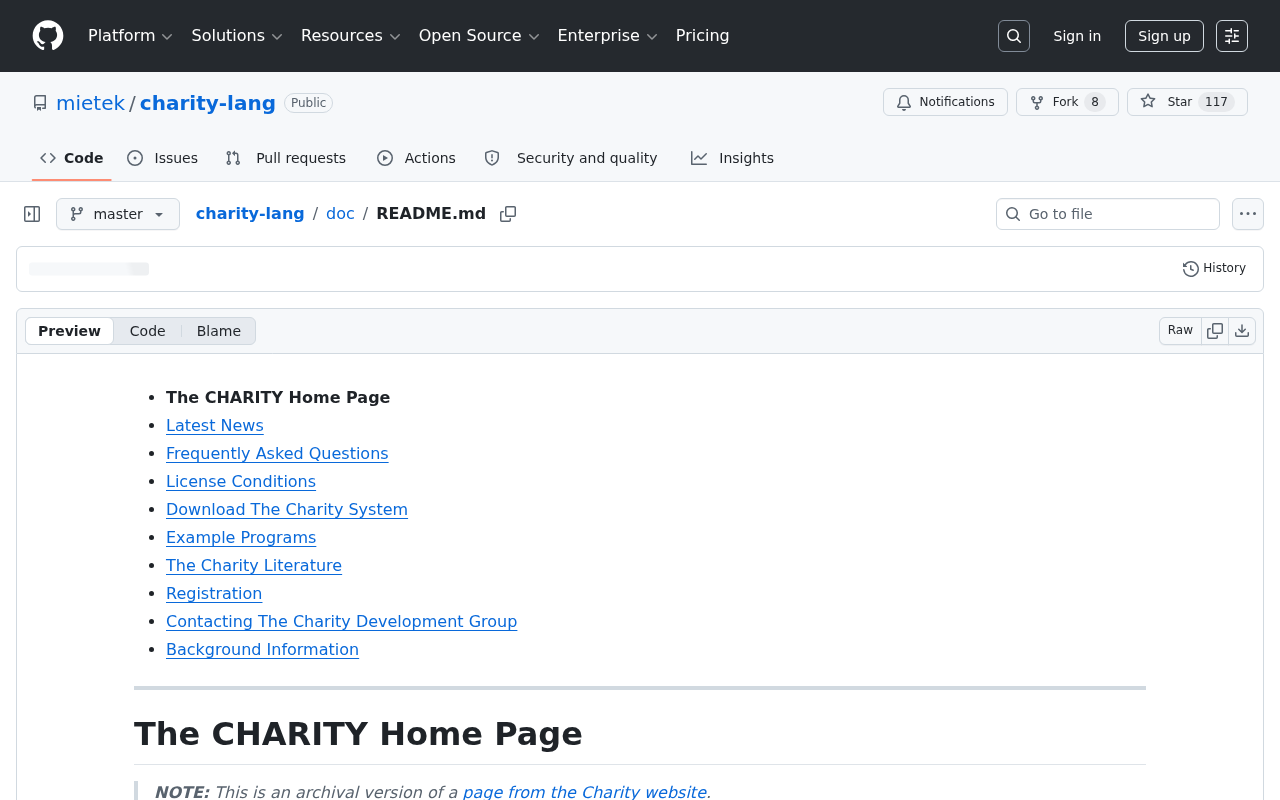Select the Preview view mode
1280x800 pixels.
(69, 331)
